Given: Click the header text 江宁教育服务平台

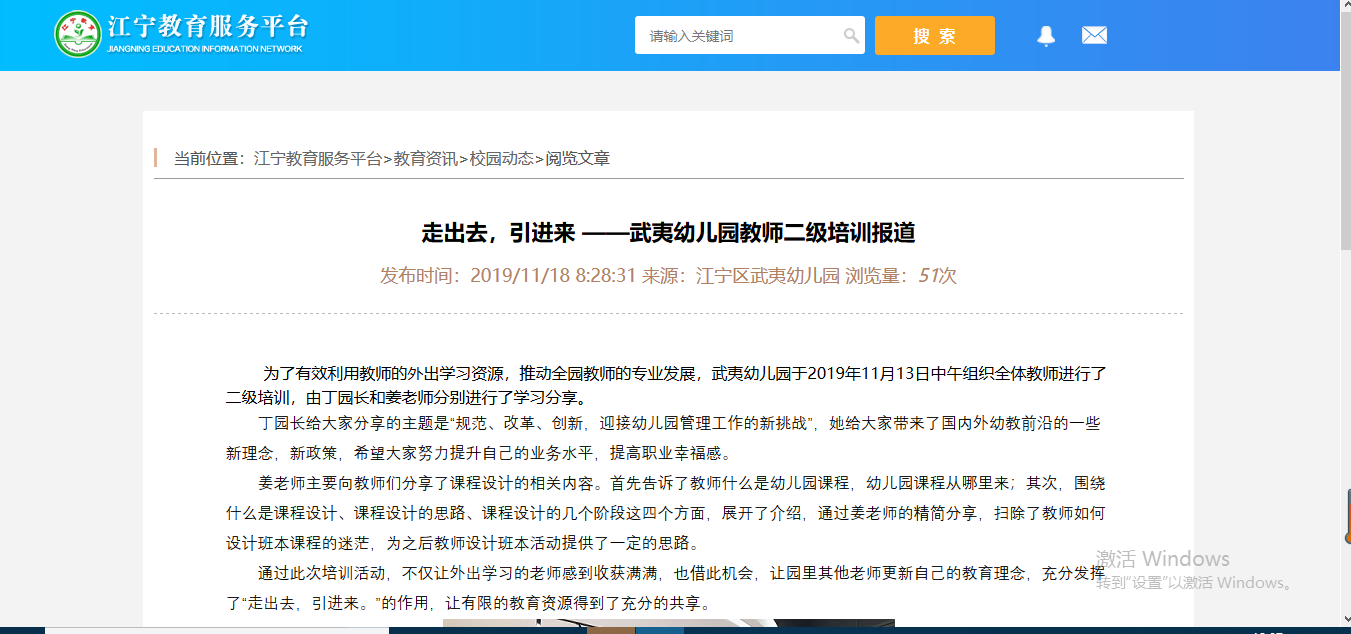Looking at the screenshot, I should pyautogui.click(x=208, y=27).
